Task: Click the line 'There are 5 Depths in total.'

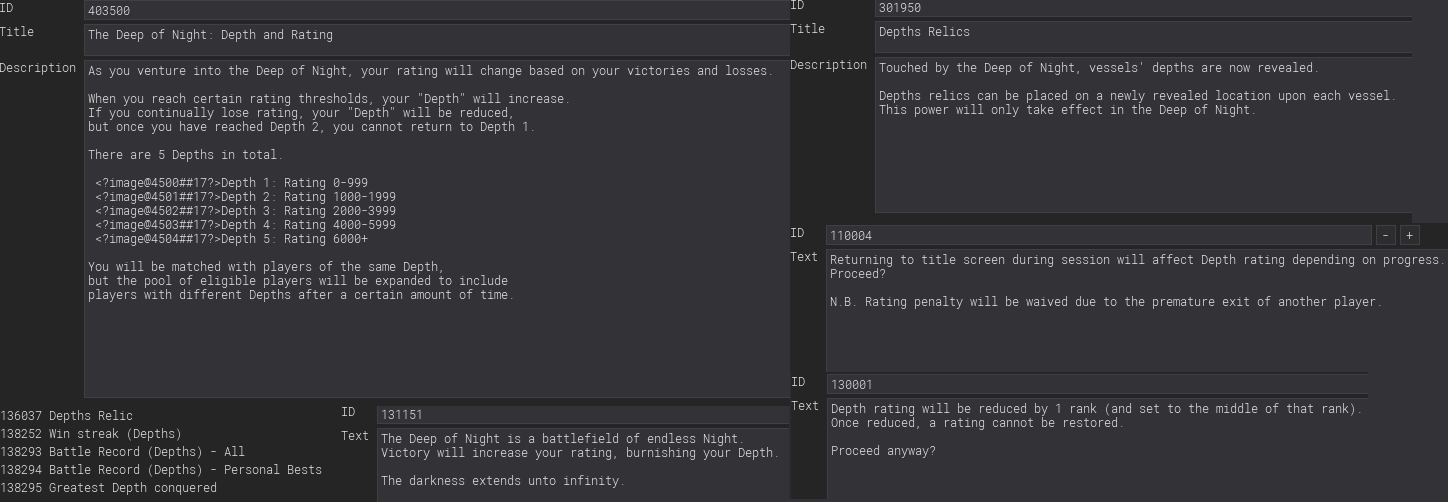Action: click(x=185, y=155)
